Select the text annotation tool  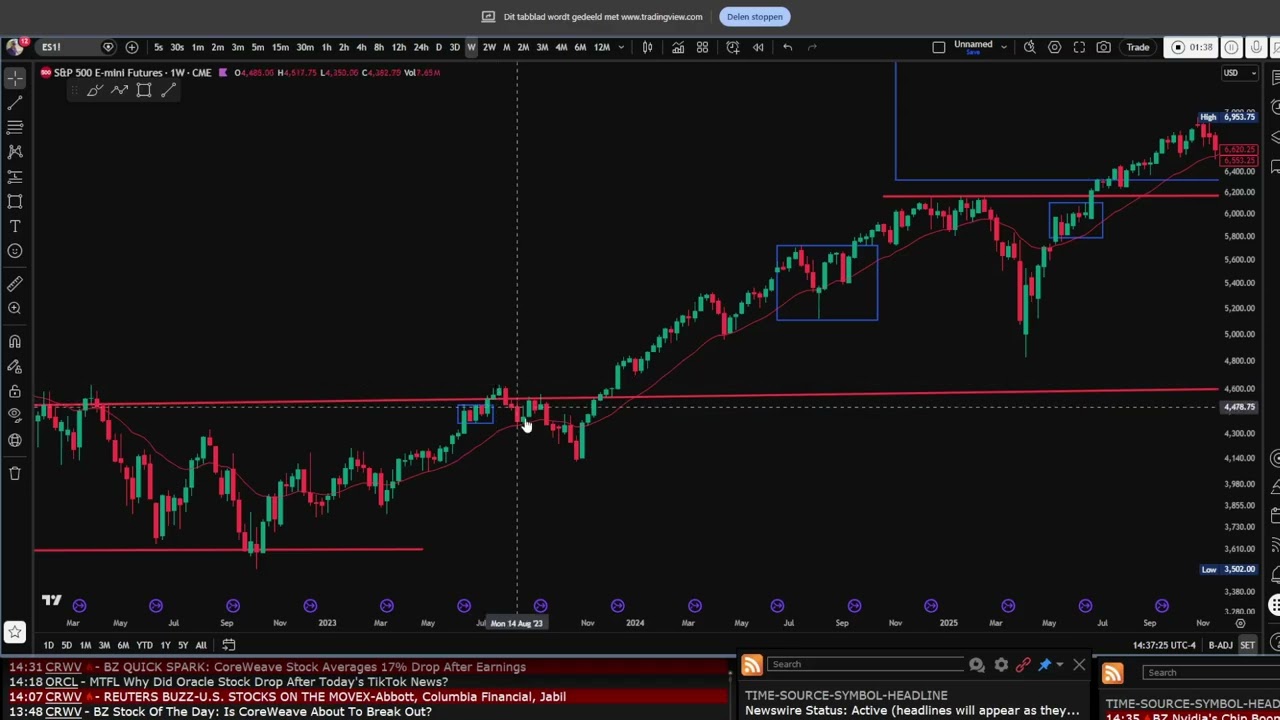pyautogui.click(x=15, y=226)
